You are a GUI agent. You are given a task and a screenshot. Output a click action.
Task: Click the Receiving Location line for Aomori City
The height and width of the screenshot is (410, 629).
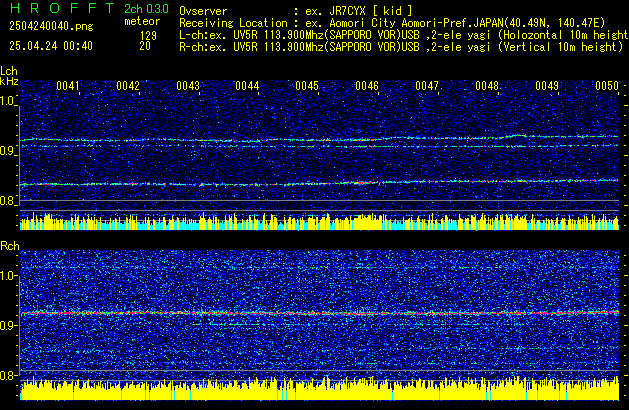coord(392,23)
